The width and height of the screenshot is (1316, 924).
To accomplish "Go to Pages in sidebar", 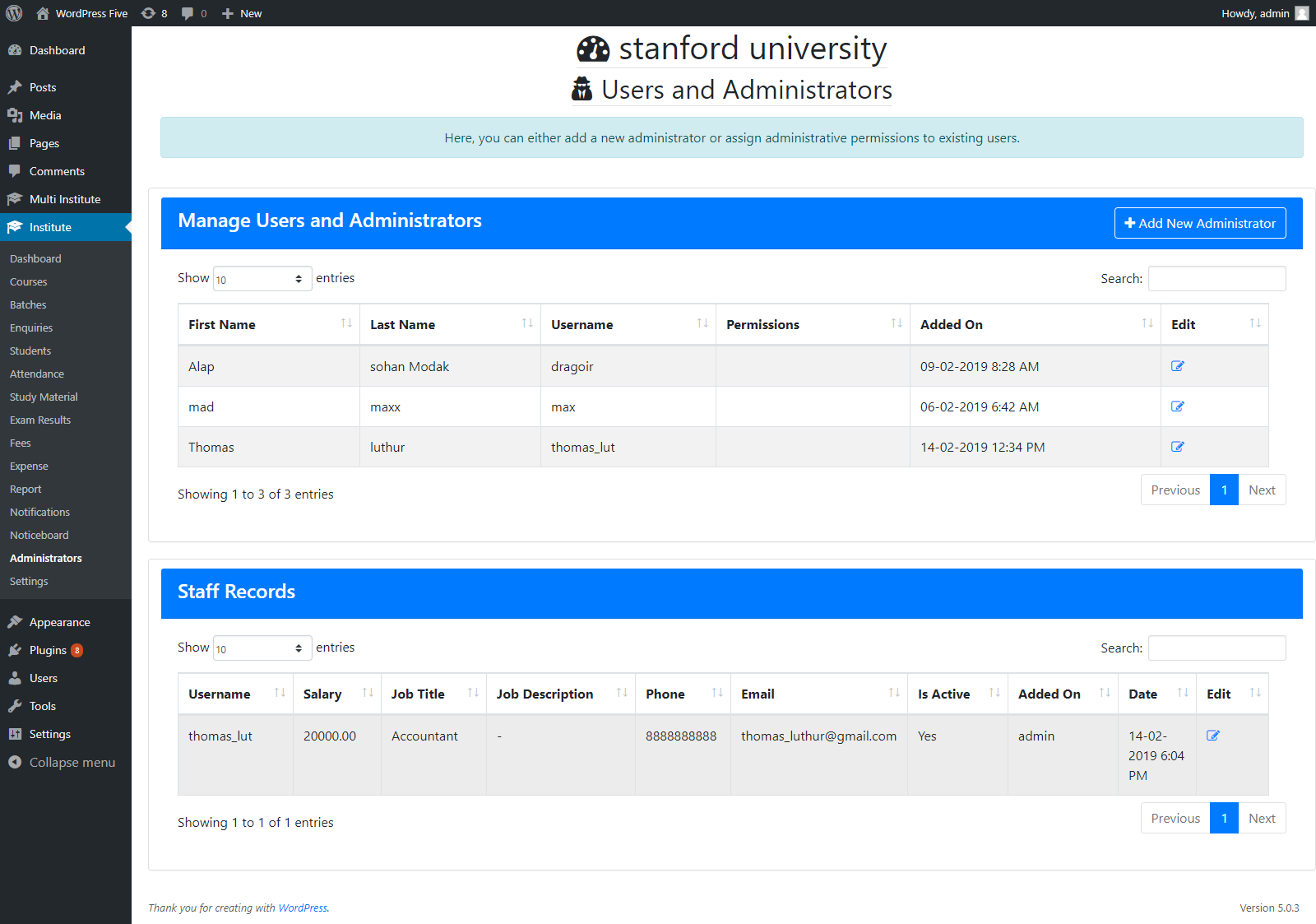I will pyautogui.click(x=66, y=143).
